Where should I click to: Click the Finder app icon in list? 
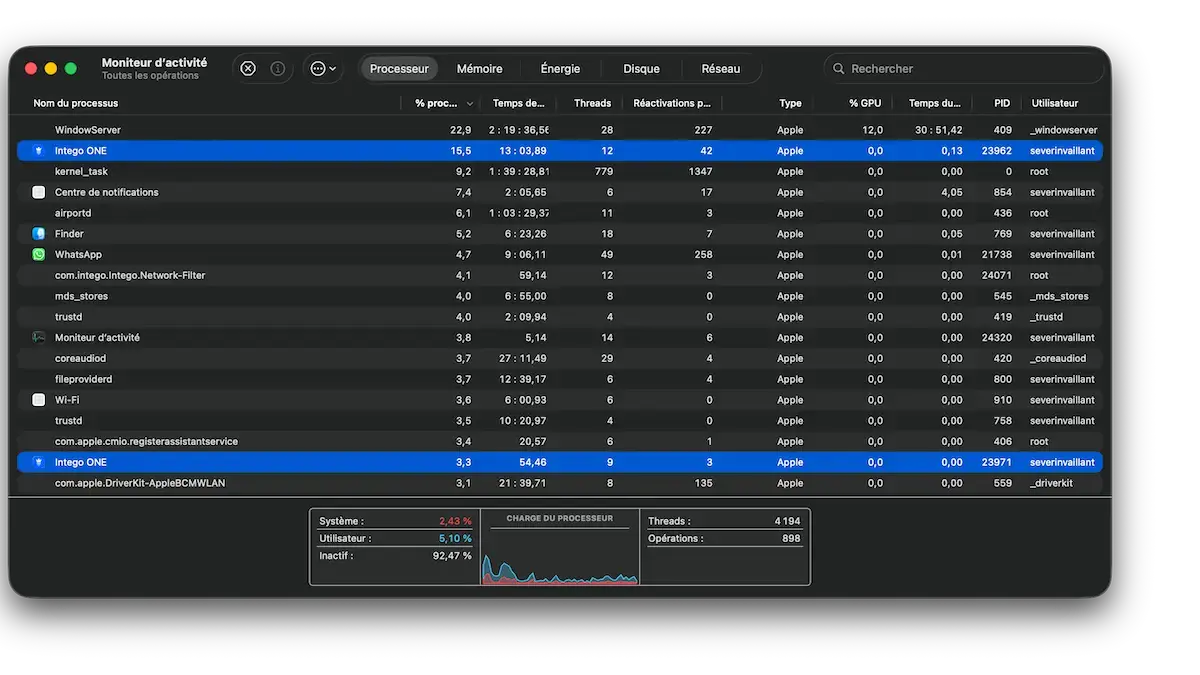click(x=38, y=234)
